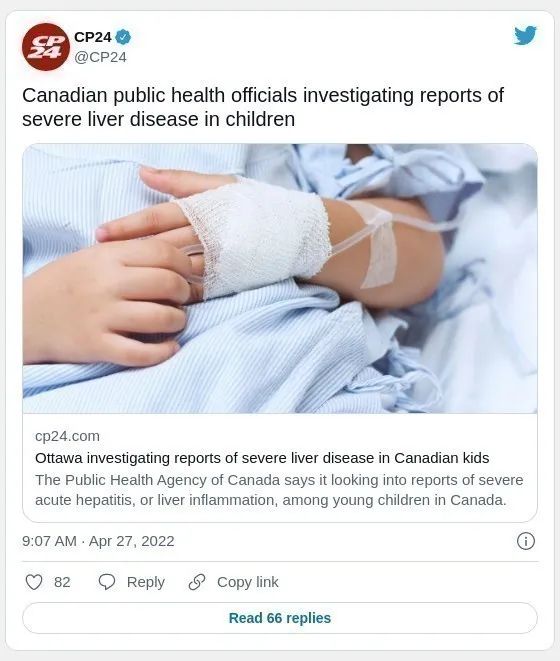Click the 82 likes count

coord(62,582)
